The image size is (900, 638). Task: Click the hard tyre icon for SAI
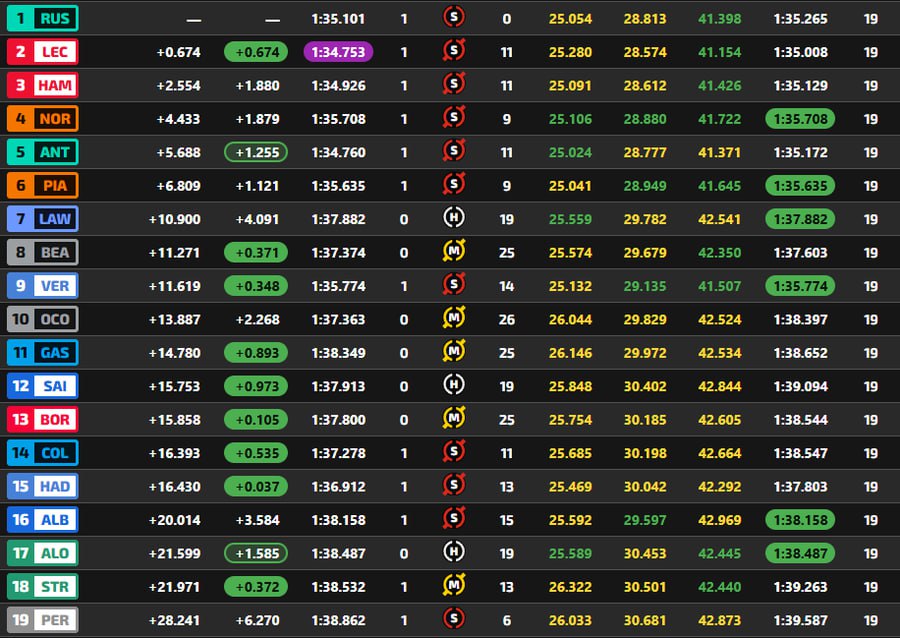[454, 385]
